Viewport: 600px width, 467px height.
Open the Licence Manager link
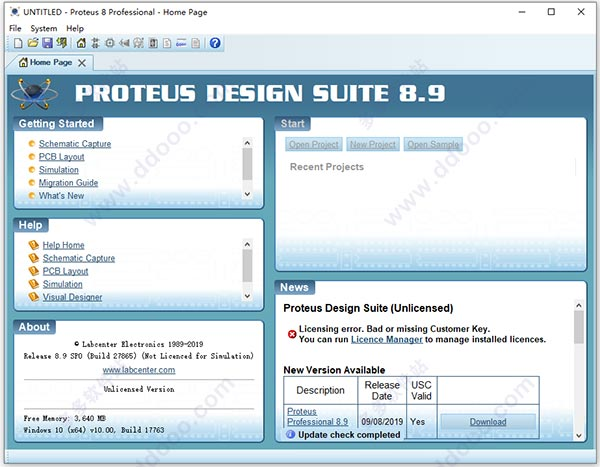coord(386,340)
